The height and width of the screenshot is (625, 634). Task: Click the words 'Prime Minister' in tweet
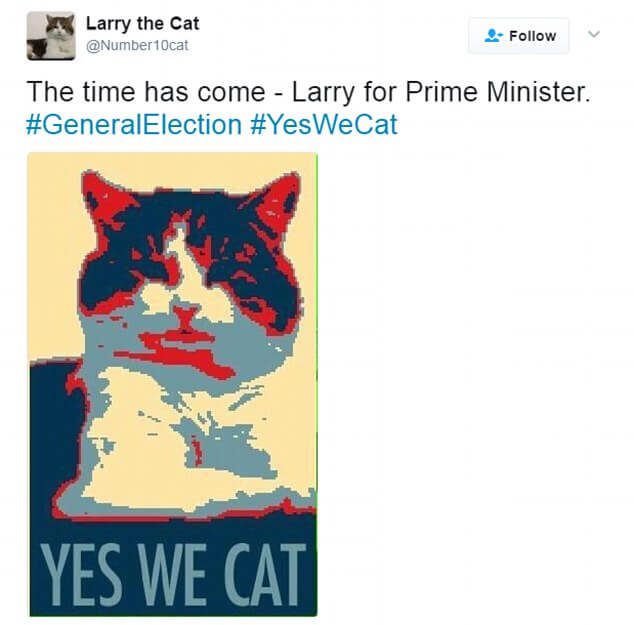(x=498, y=92)
